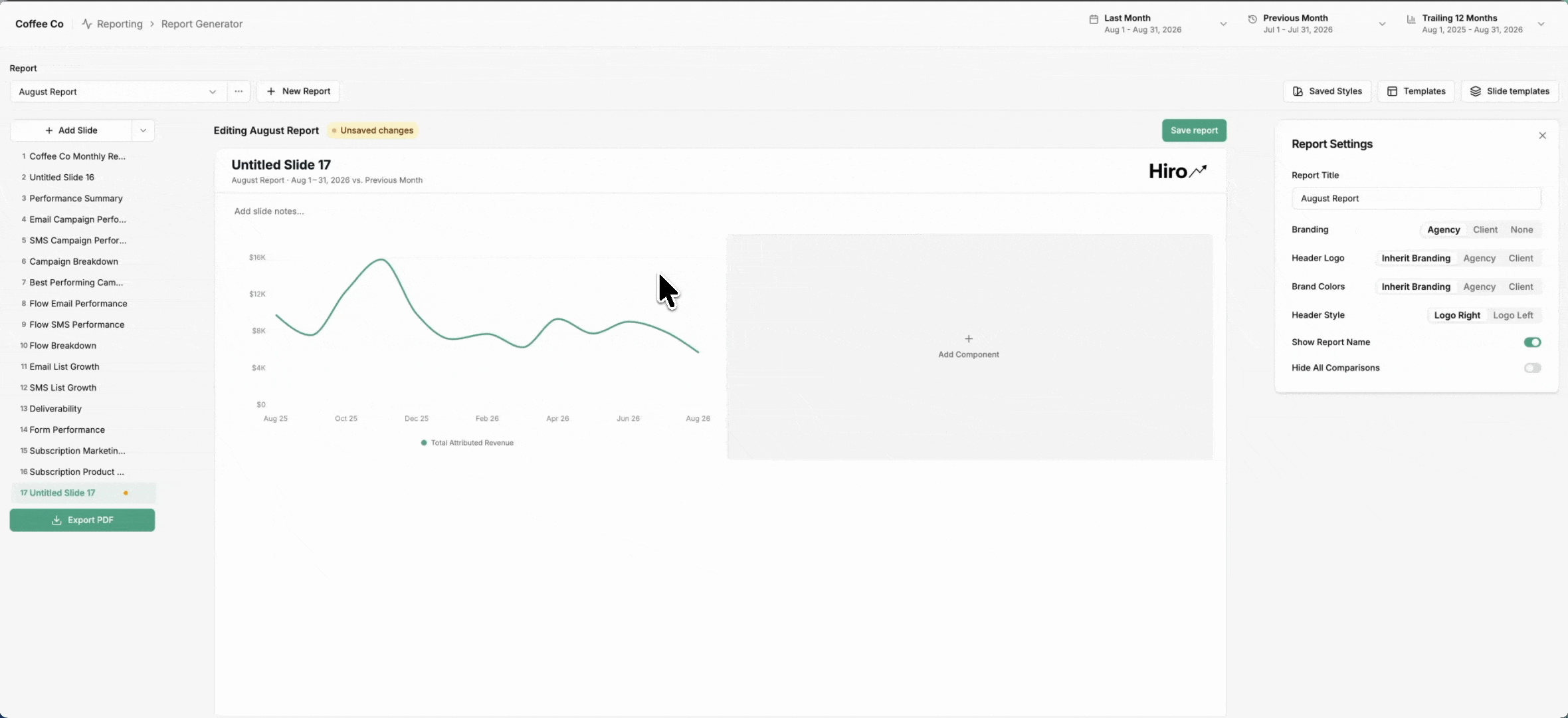The width and height of the screenshot is (1568, 718).
Task: Set Branding to Client
Action: [1485, 230]
